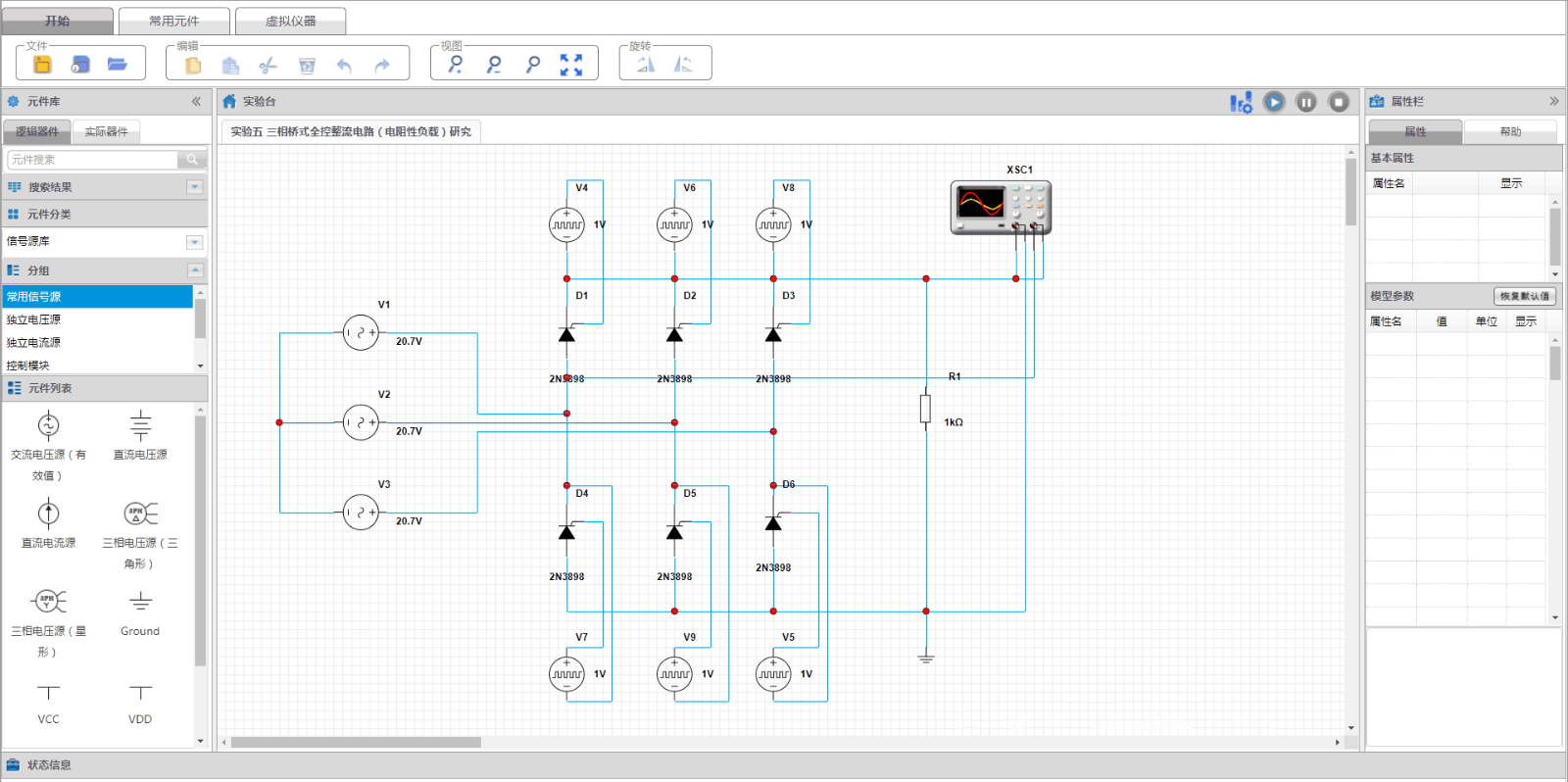Image resolution: width=1568 pixels, height=782 pixels.
Task: Click the 恢复默认值 button
Action: [1524, 296]
